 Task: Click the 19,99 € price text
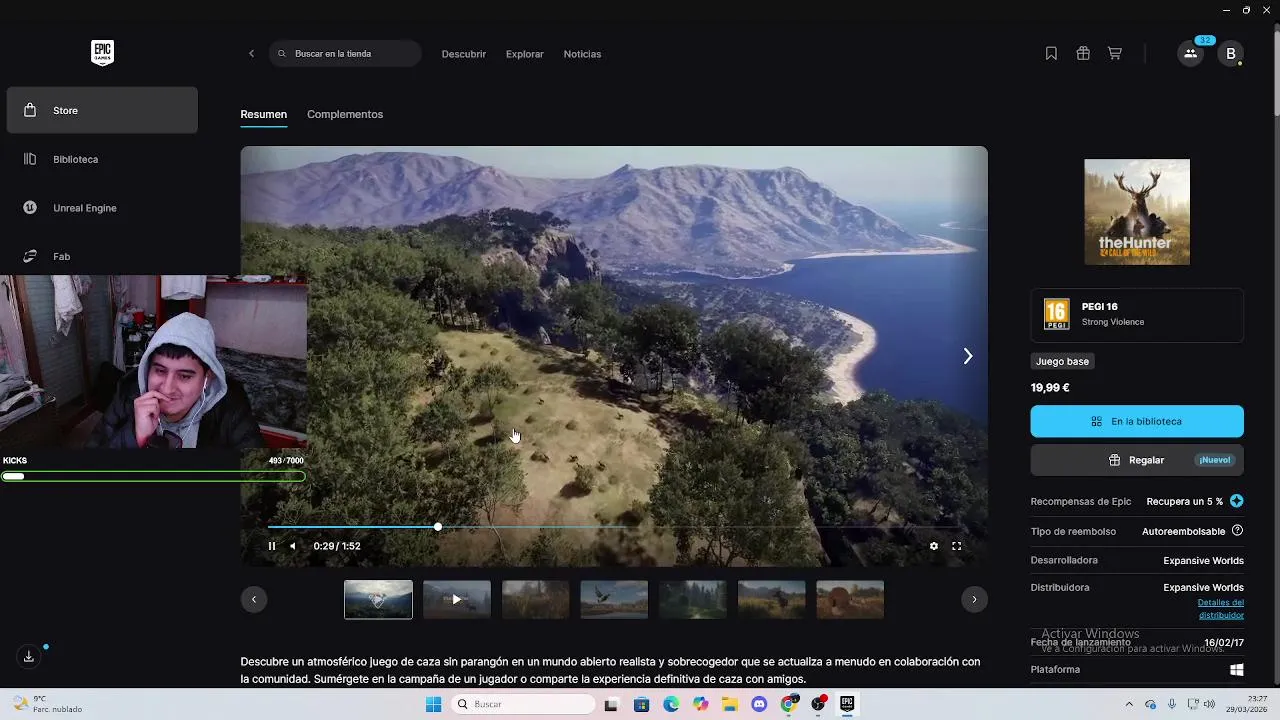click(1050, 388)
